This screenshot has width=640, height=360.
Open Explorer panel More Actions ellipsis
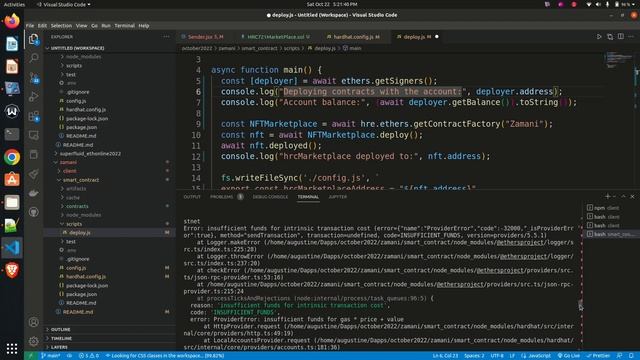(x=166, y=37)
